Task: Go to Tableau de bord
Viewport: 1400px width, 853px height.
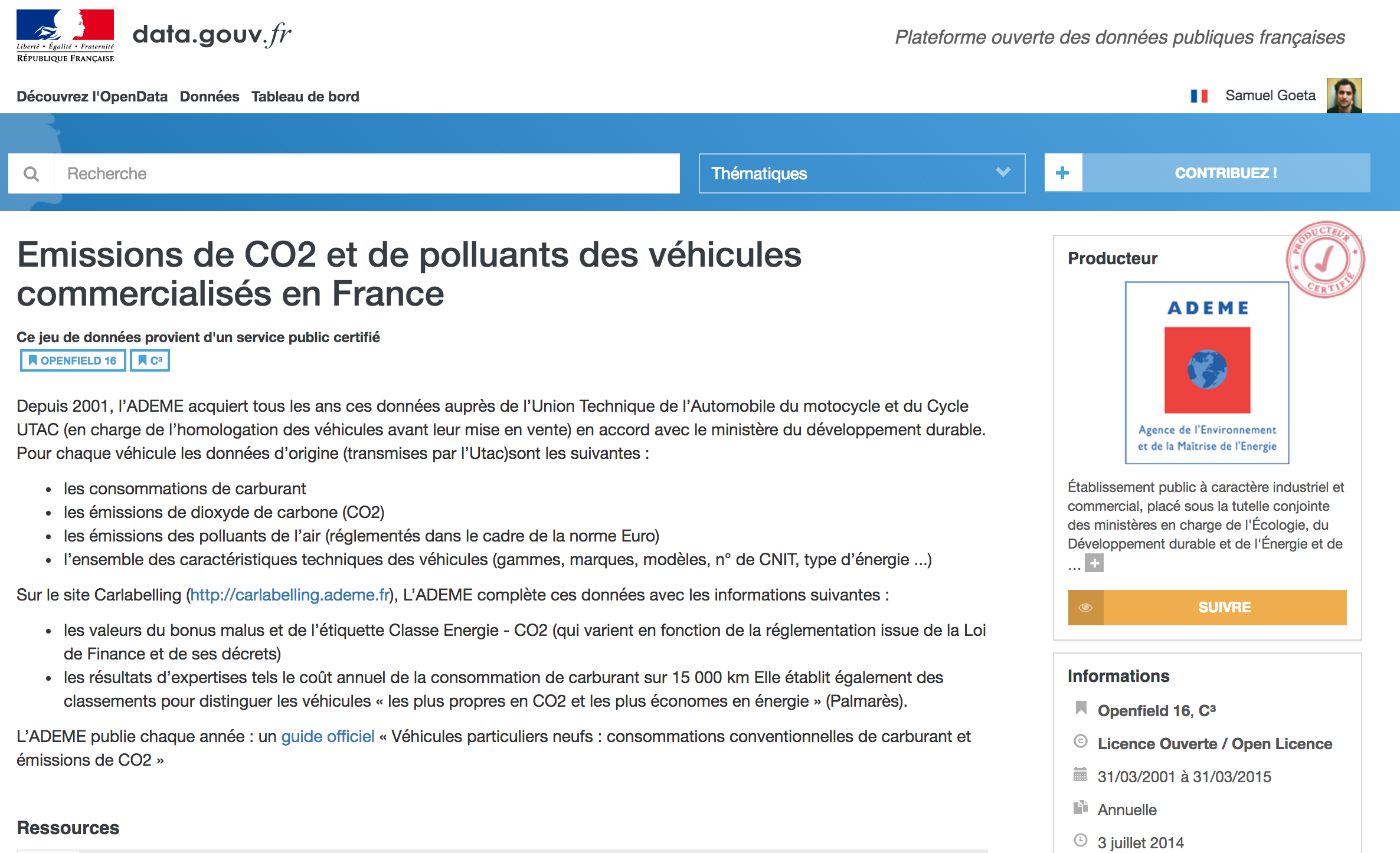Action: tap(305, 96)
